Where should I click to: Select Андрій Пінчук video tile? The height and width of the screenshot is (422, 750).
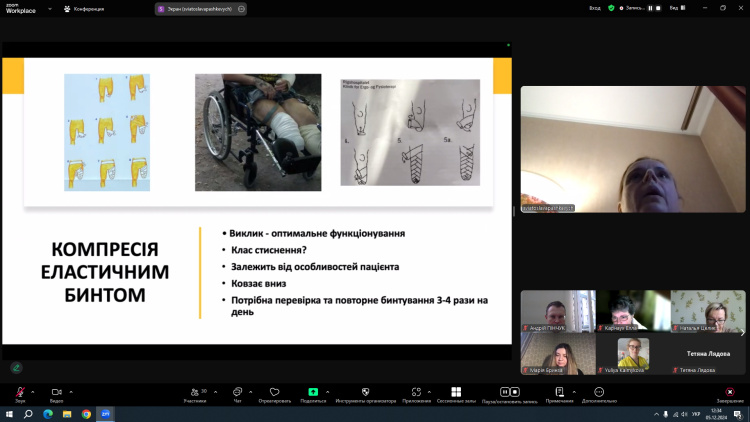coord(558,311)
